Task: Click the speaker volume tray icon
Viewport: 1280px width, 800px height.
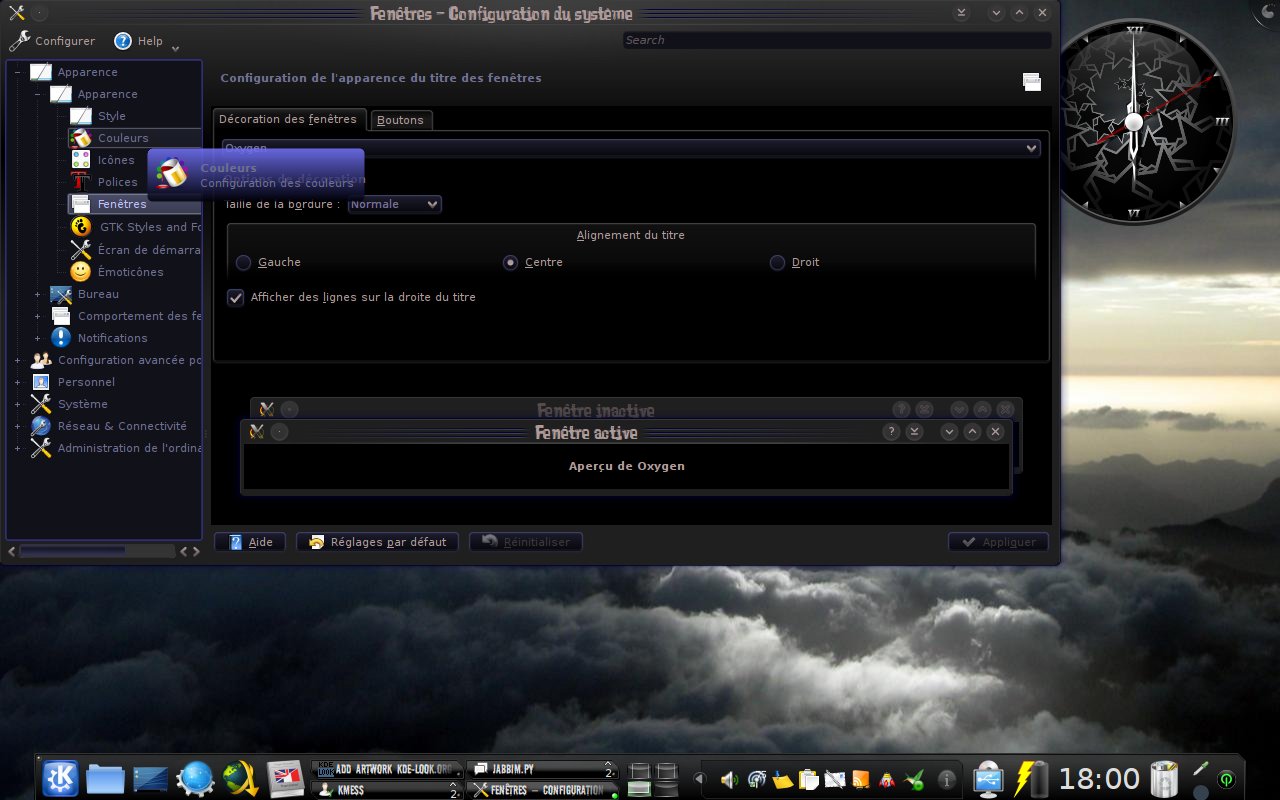Action: pyautogui.click(x=729, y=780)
